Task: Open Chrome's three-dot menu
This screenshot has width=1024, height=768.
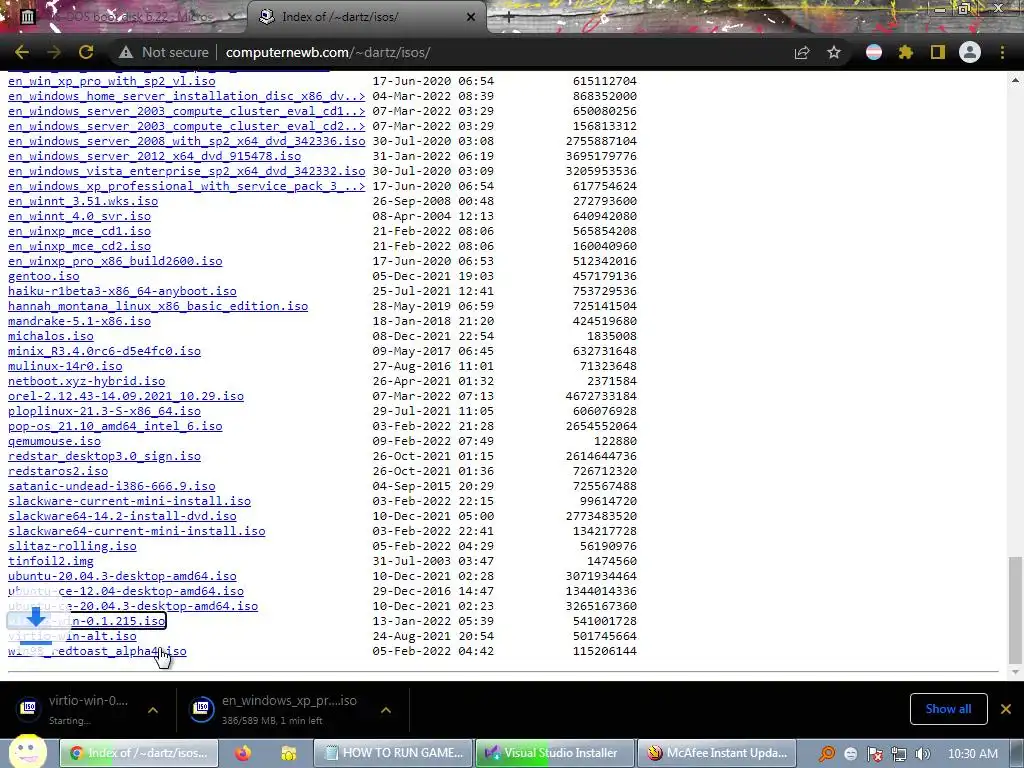Action: pos(1002,52)
